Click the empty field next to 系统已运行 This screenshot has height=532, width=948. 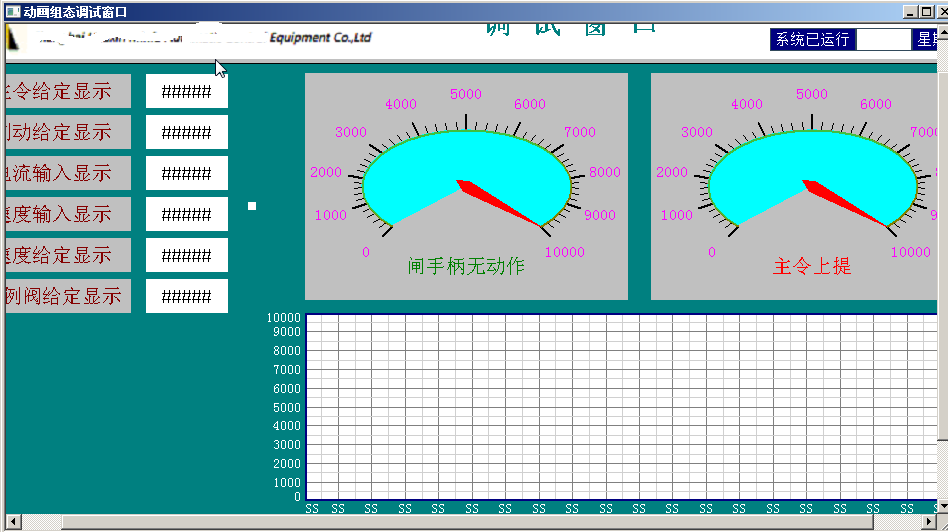tap(883, 40)
